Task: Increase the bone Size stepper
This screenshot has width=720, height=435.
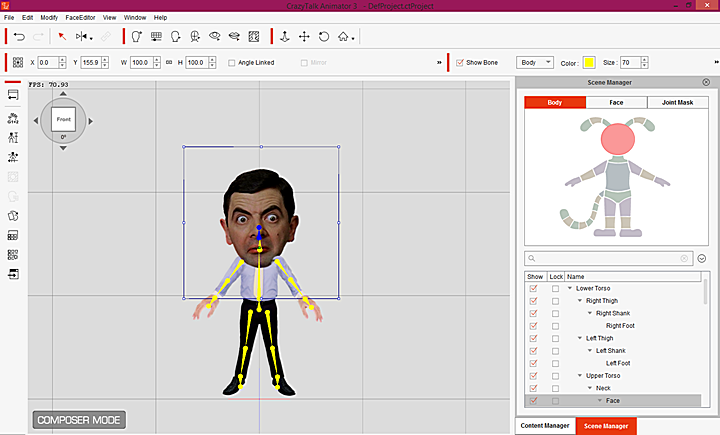Action: [645, 60]
